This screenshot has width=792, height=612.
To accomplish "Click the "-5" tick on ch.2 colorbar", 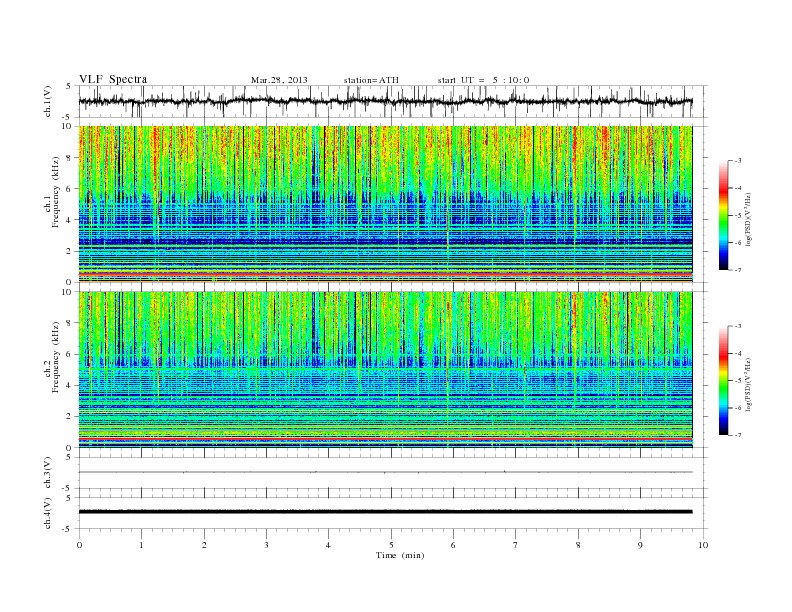I will click(x=738, y=380).
